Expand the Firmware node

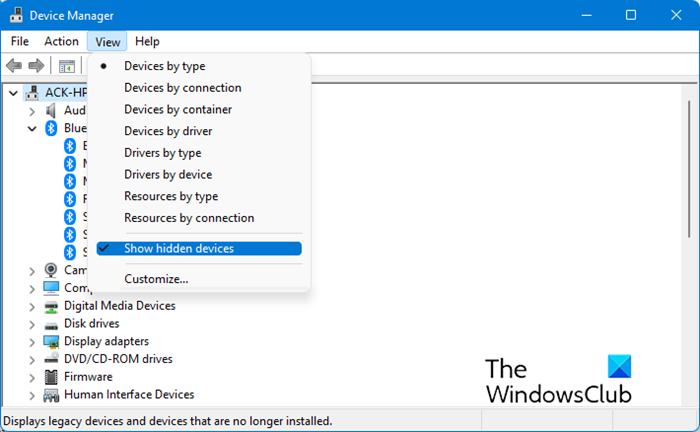pyautogui.click(x=32, y=378)
